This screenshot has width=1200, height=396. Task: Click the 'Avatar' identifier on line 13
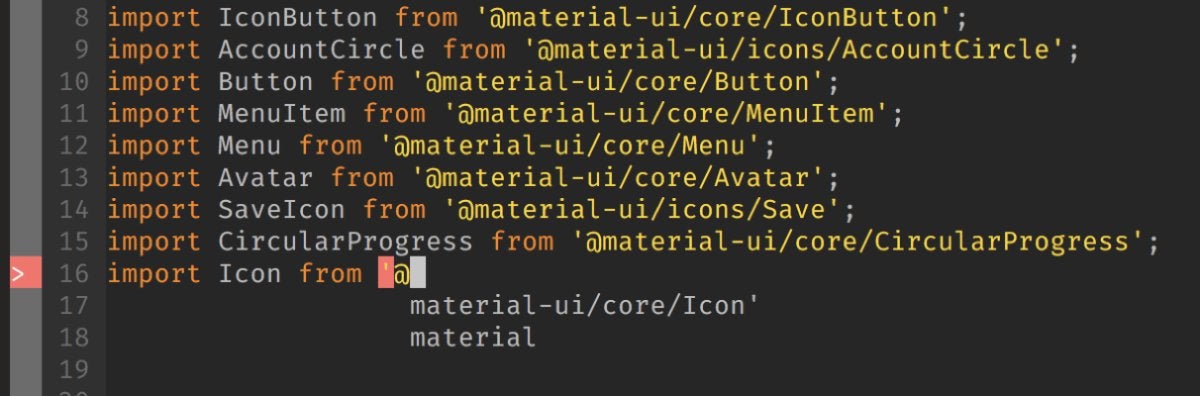(x=265, y=178)
